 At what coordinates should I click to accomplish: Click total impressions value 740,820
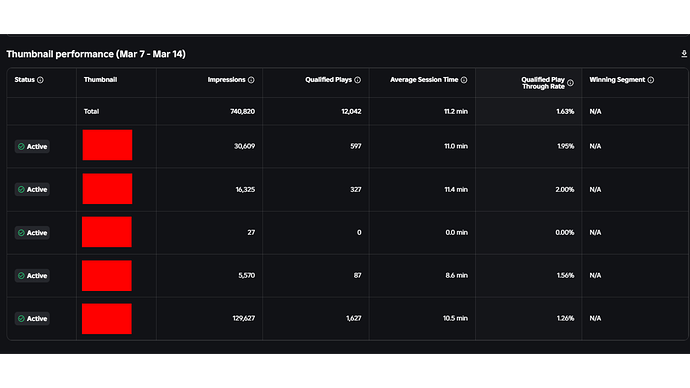(242, 111)
